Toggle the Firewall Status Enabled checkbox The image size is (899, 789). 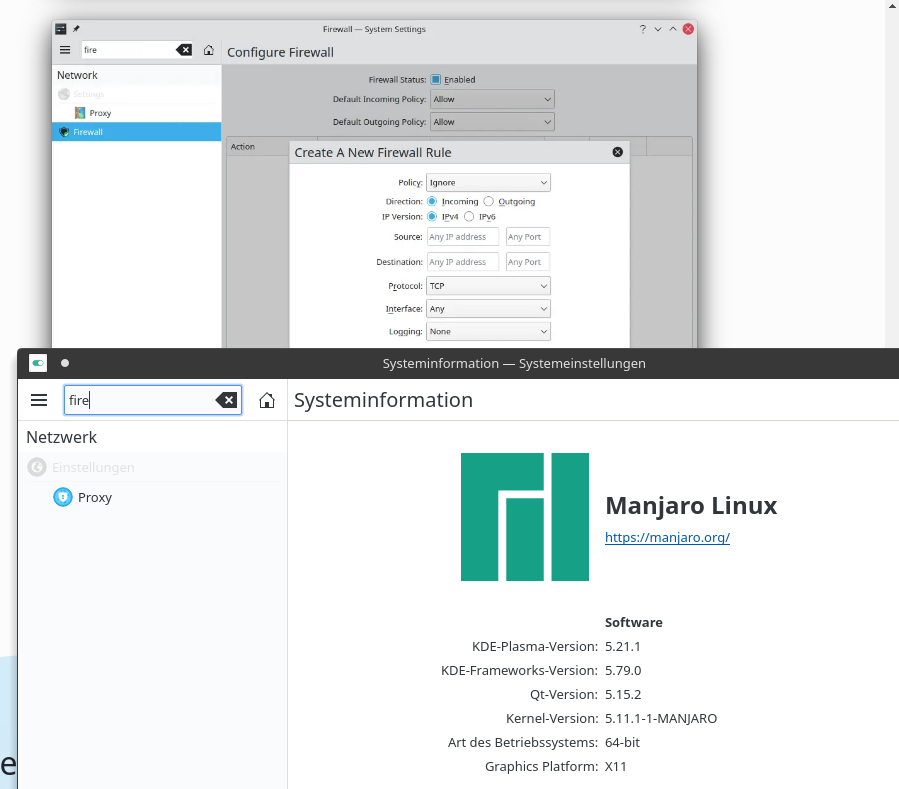coord(436,79)
